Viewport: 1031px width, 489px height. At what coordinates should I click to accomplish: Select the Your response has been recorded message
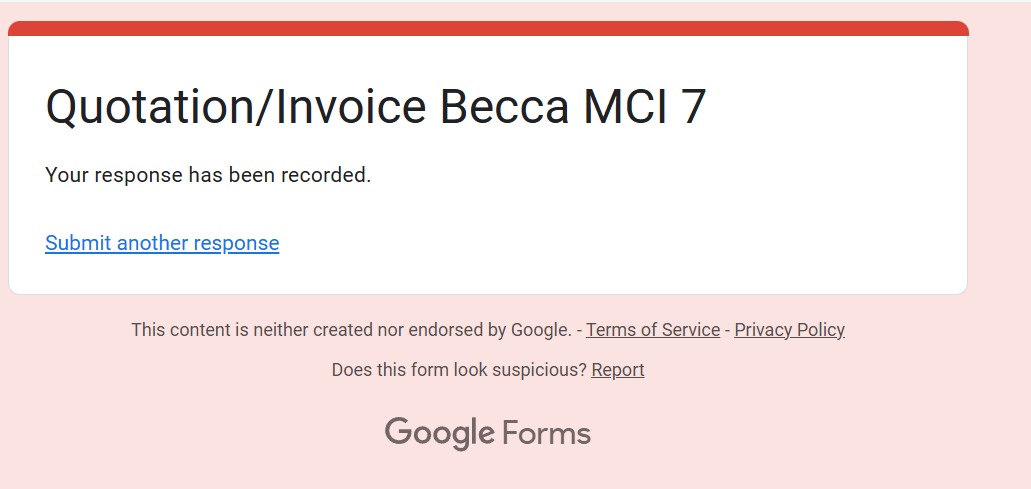[208, 175]
